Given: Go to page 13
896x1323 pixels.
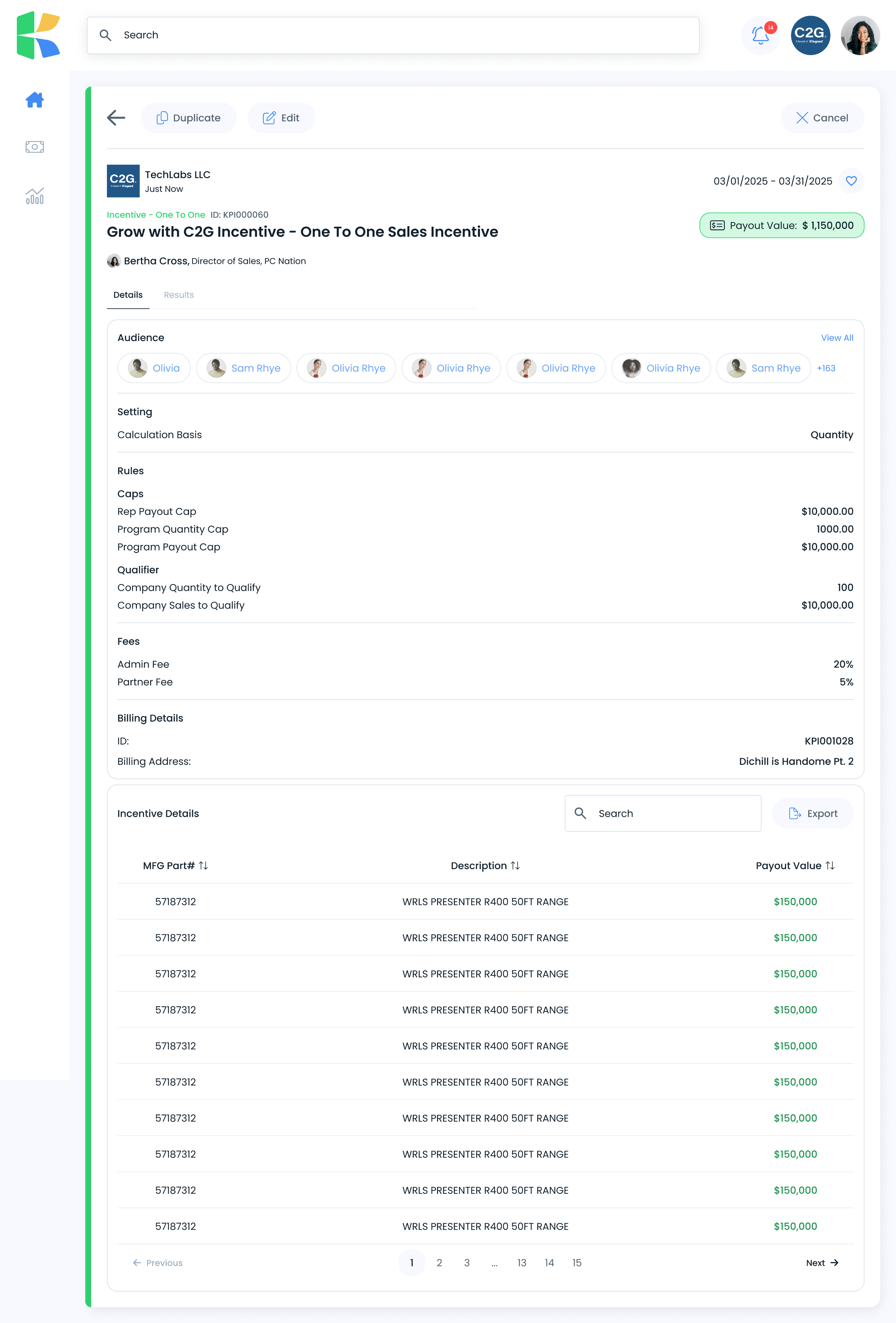Looking at the screenshot, I should pos(521,1263).
